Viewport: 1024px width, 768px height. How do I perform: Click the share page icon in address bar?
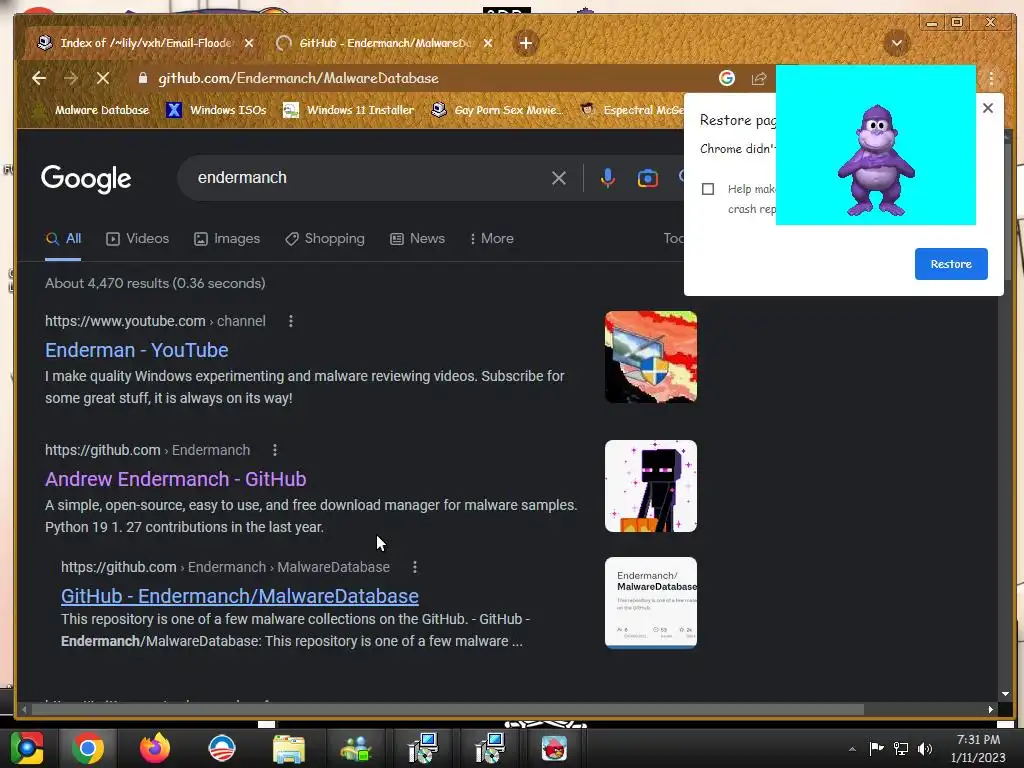(758, 79)
